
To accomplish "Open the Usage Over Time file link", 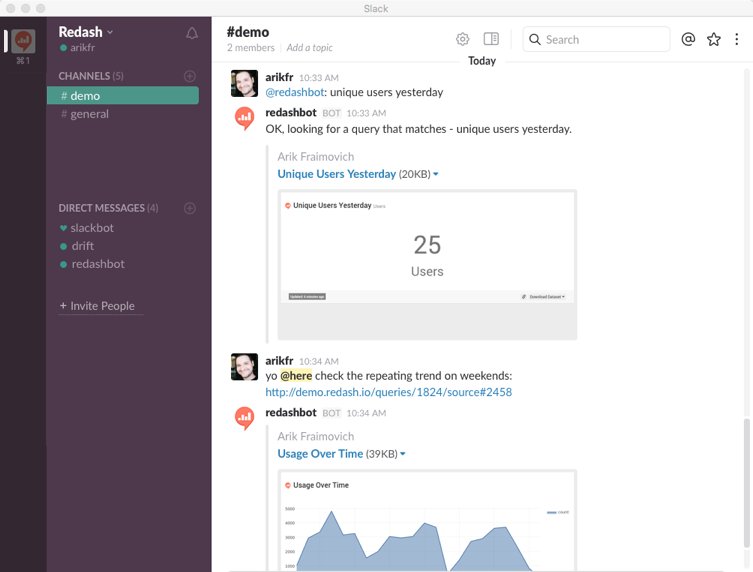I will tap(320, 453).
